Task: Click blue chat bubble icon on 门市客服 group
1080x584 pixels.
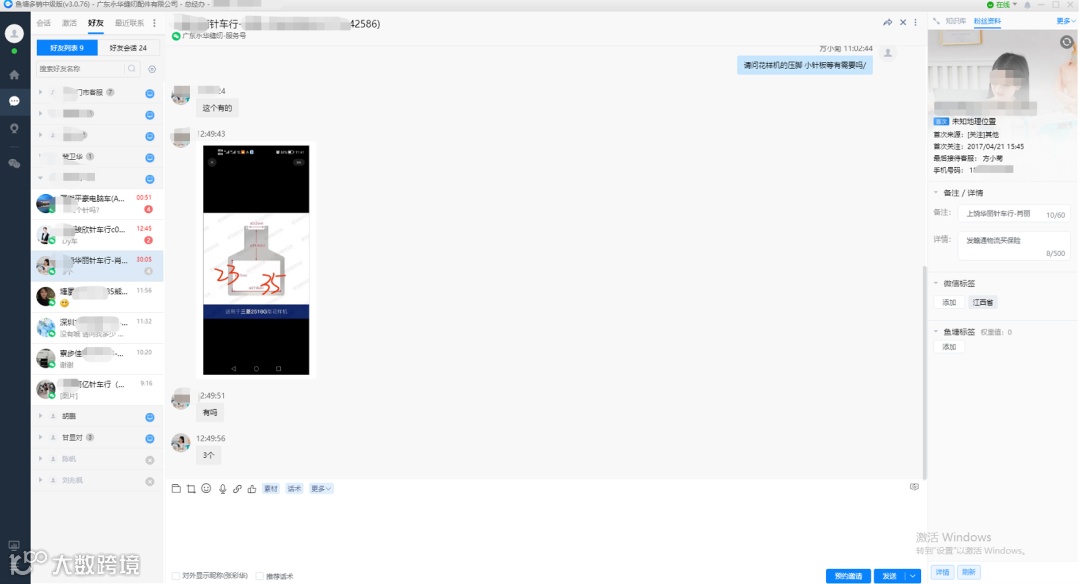Action: click(149, 94)
